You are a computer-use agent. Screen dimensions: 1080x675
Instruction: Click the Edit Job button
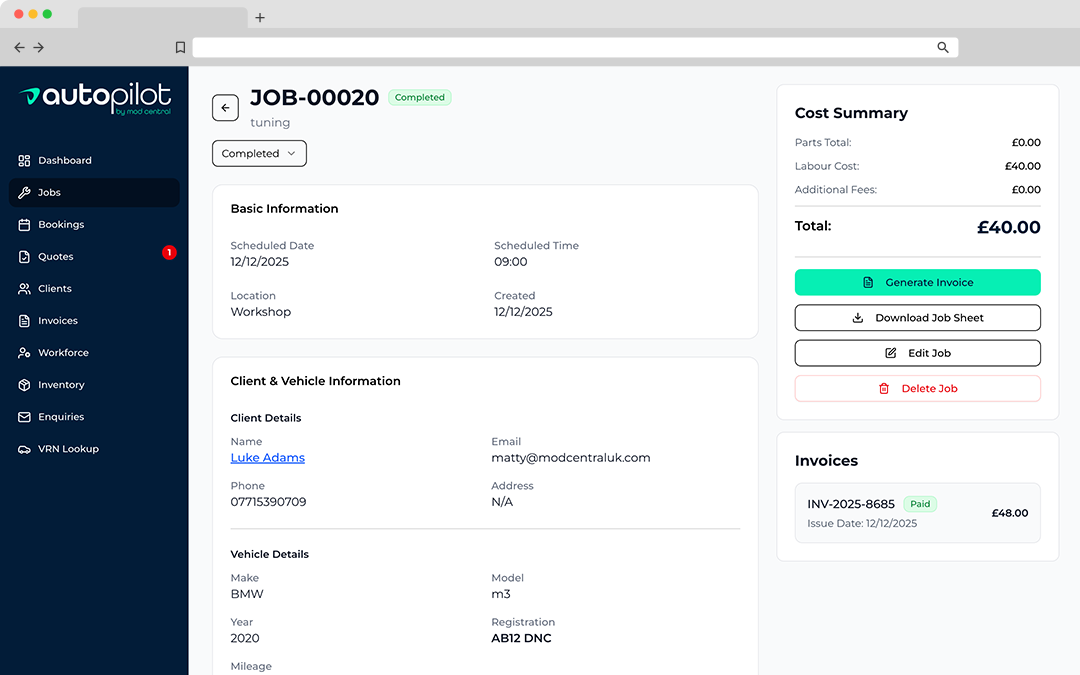[x=917, y=353]
